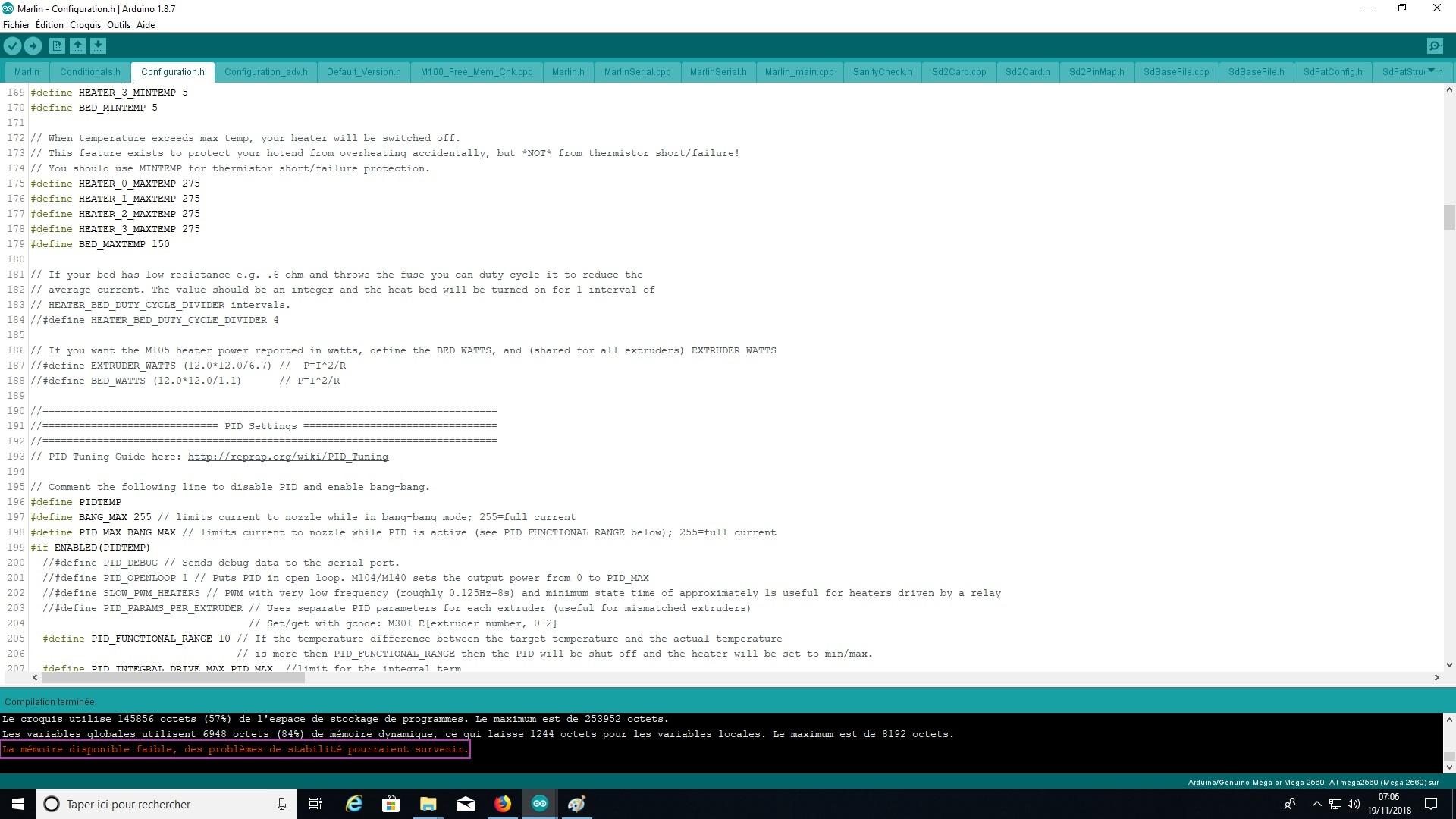Expand the tab list dropdown arrow
Image resolution: width=1456 pixels, height=819 pixels.
click(1431, 71)
